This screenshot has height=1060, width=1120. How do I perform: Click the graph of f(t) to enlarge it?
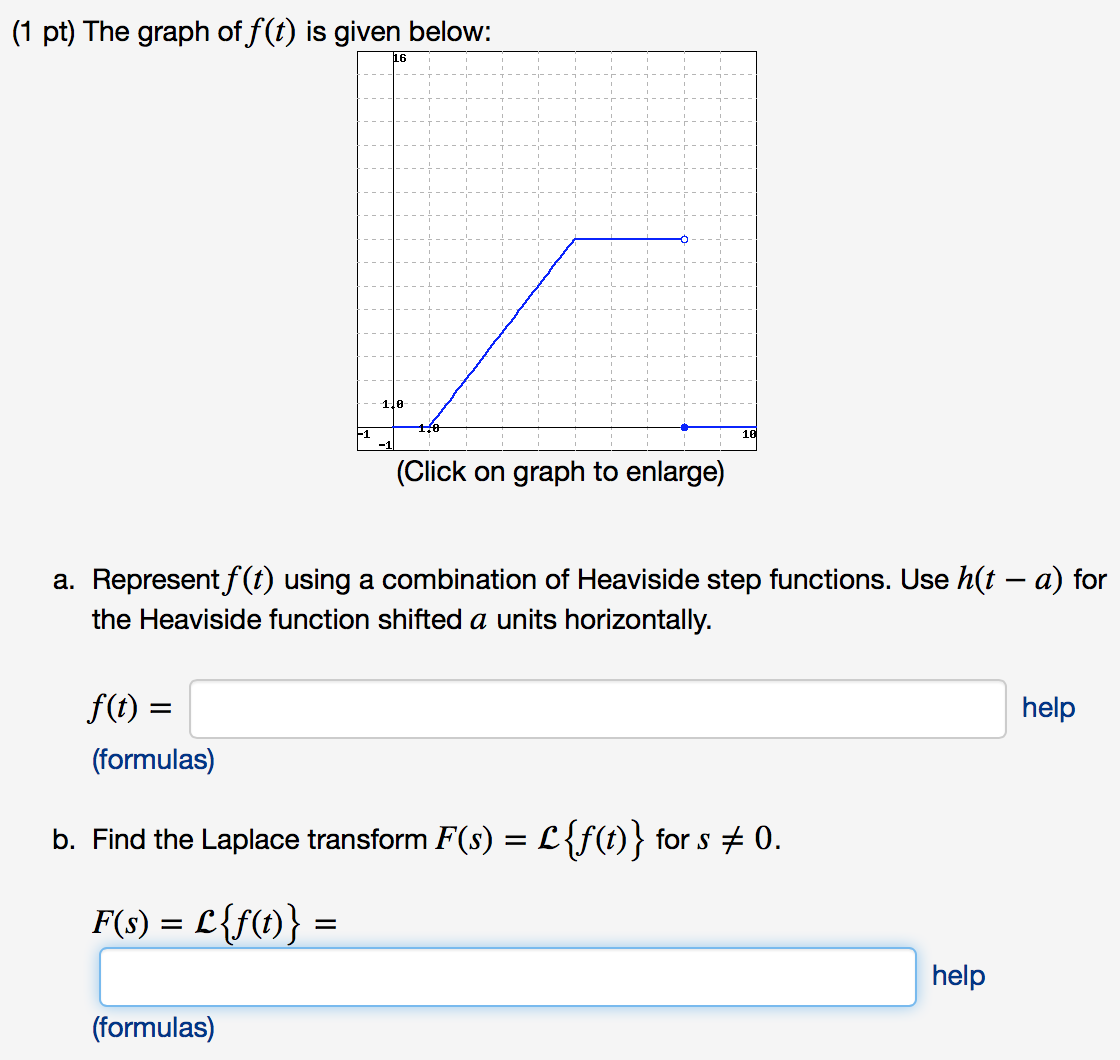point(557,250)
